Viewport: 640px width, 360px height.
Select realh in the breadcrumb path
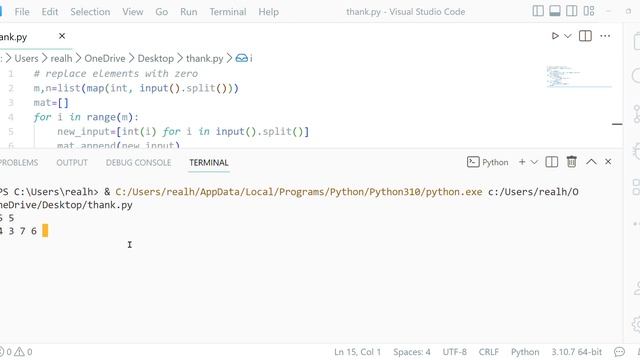click(61, 58)
